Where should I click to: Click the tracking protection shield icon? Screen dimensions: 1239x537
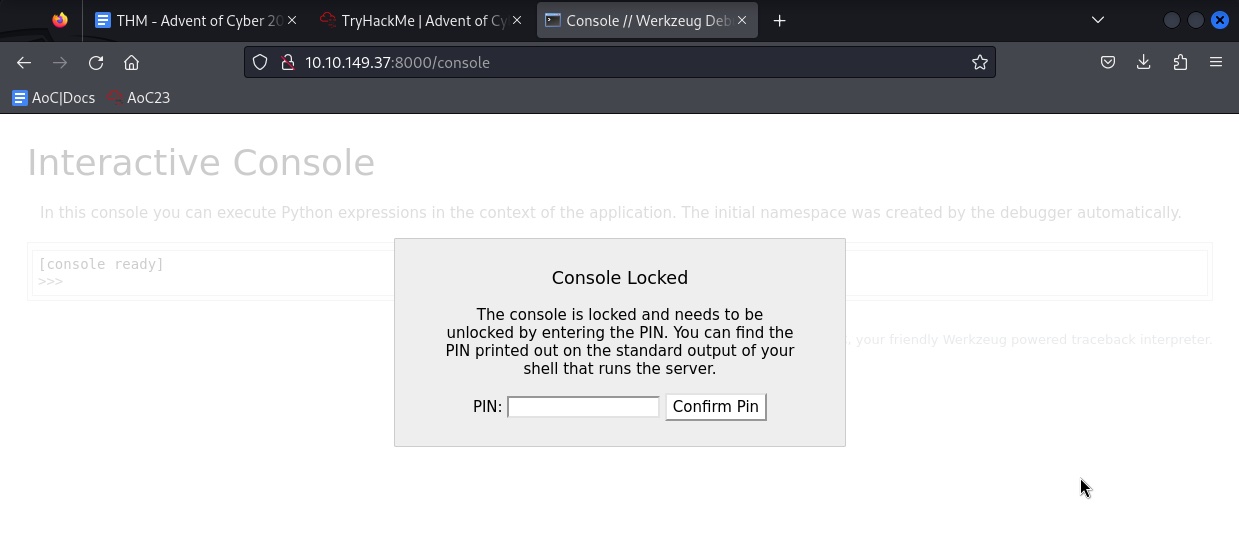click(260, 62)
